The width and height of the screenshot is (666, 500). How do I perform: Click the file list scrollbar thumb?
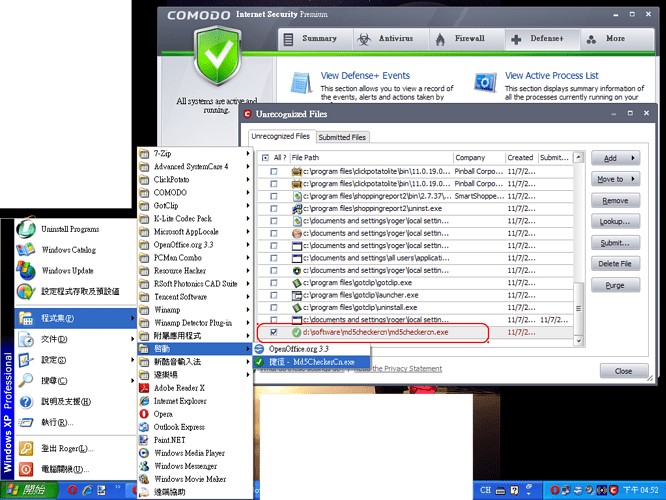578,309
